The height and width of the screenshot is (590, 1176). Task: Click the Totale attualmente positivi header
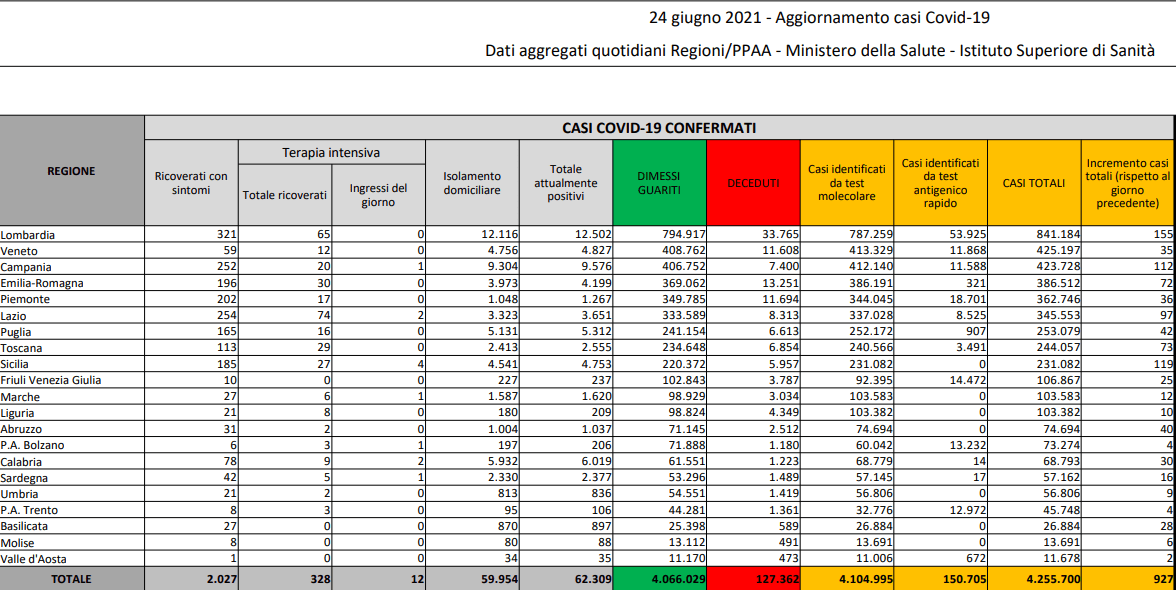(x=565, y=182)
